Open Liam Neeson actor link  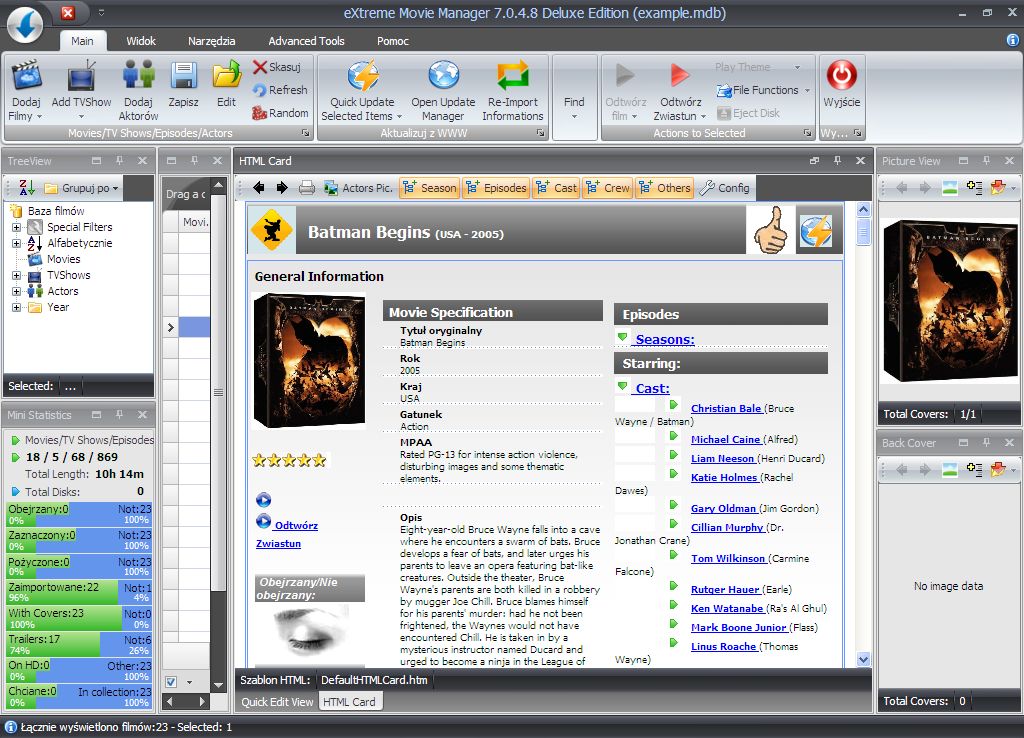pyautogui.click(x=723, y=458)
